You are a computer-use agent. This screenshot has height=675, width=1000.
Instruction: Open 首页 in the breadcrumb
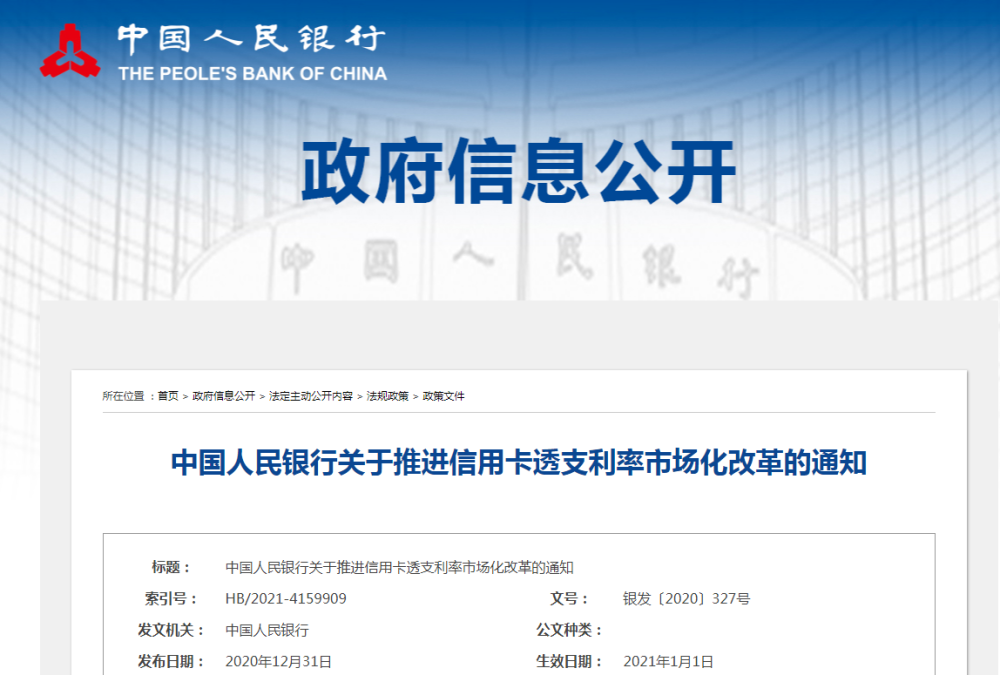click(x=167, y=396)
